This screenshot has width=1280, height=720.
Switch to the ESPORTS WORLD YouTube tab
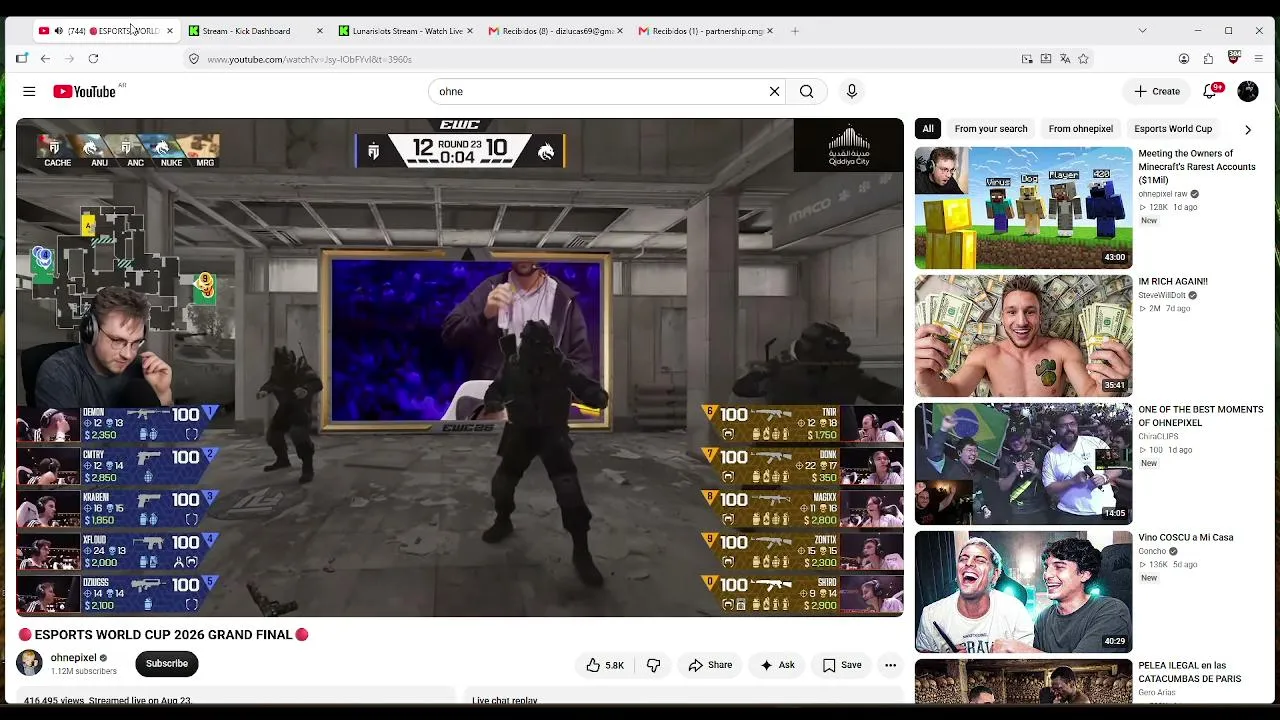105,31
